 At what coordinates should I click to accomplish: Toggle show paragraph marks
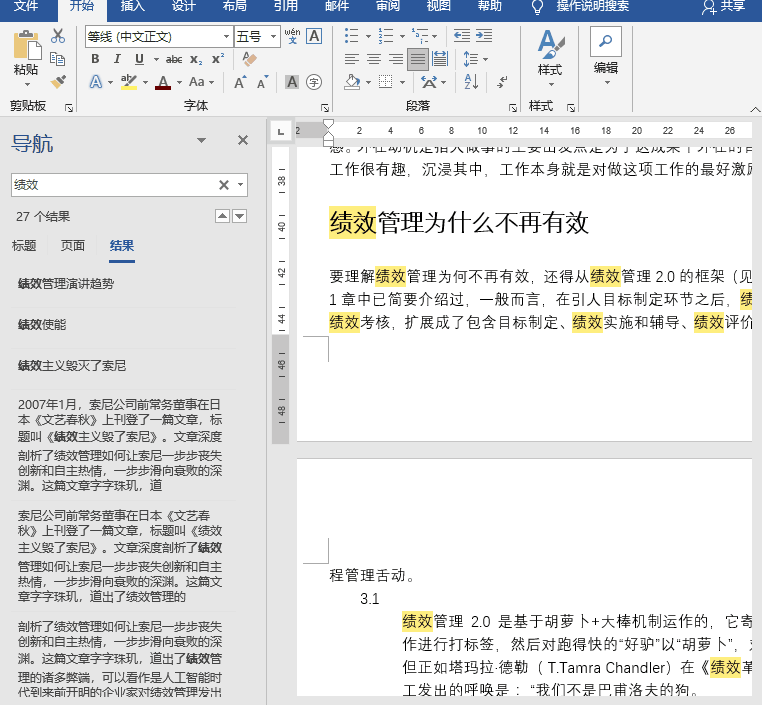pos(502,82)
